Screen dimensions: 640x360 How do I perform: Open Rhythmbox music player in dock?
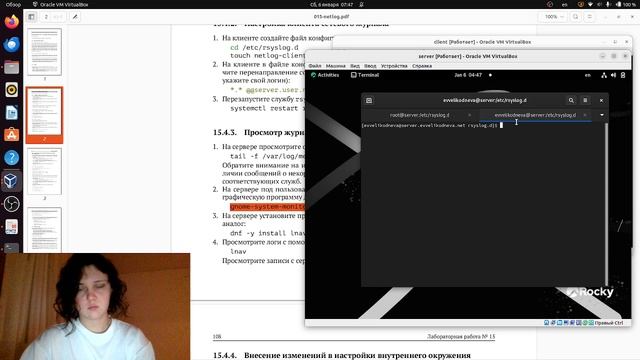pyautogui.click(x=11, y=89)
